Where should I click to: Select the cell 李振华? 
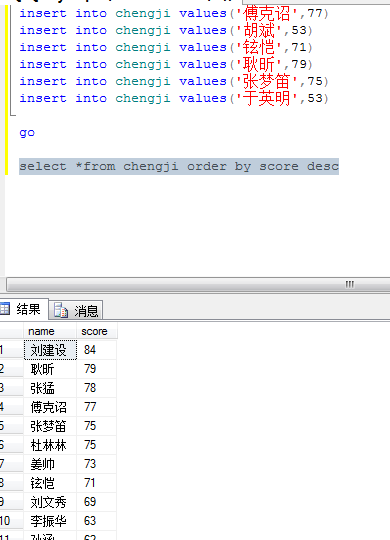click(x=50, y=521)
